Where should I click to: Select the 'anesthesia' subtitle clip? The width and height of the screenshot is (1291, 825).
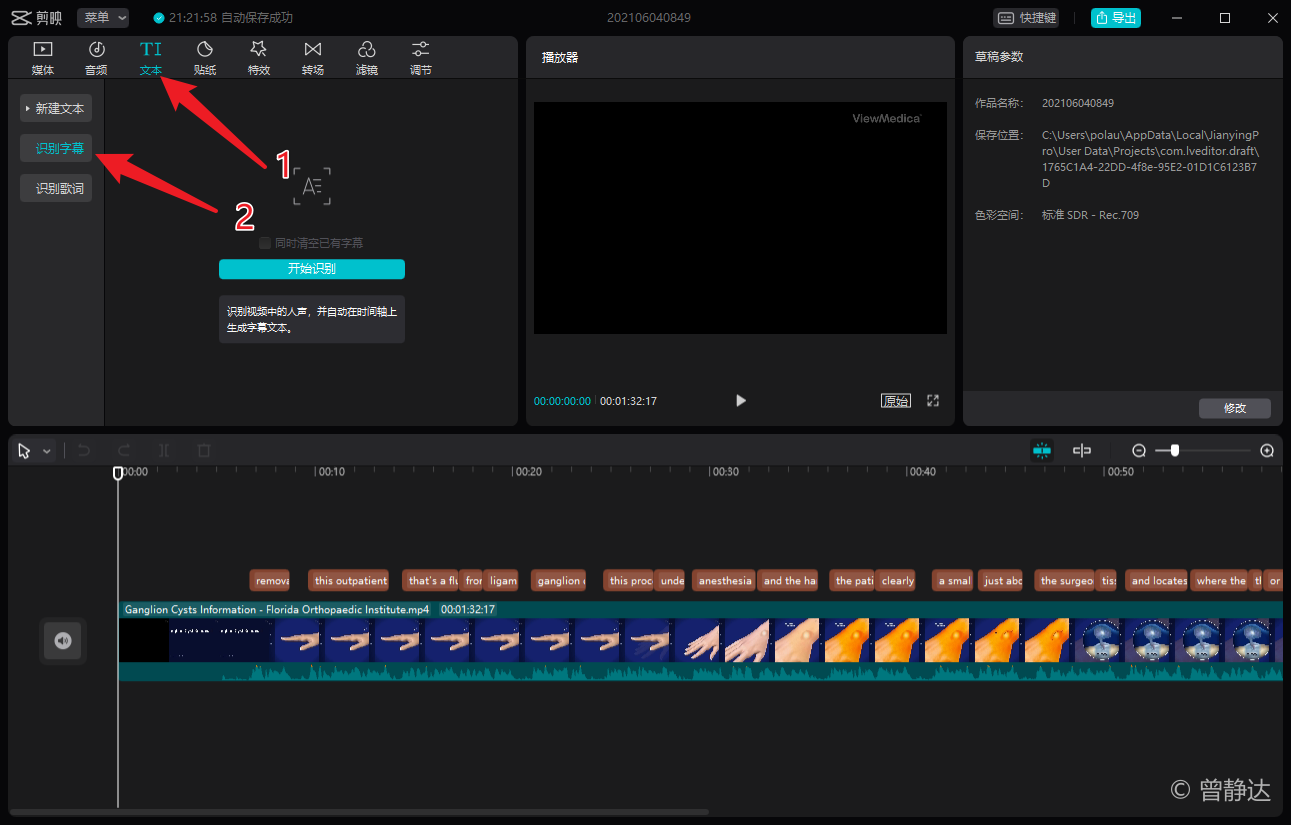coord(724,581)
